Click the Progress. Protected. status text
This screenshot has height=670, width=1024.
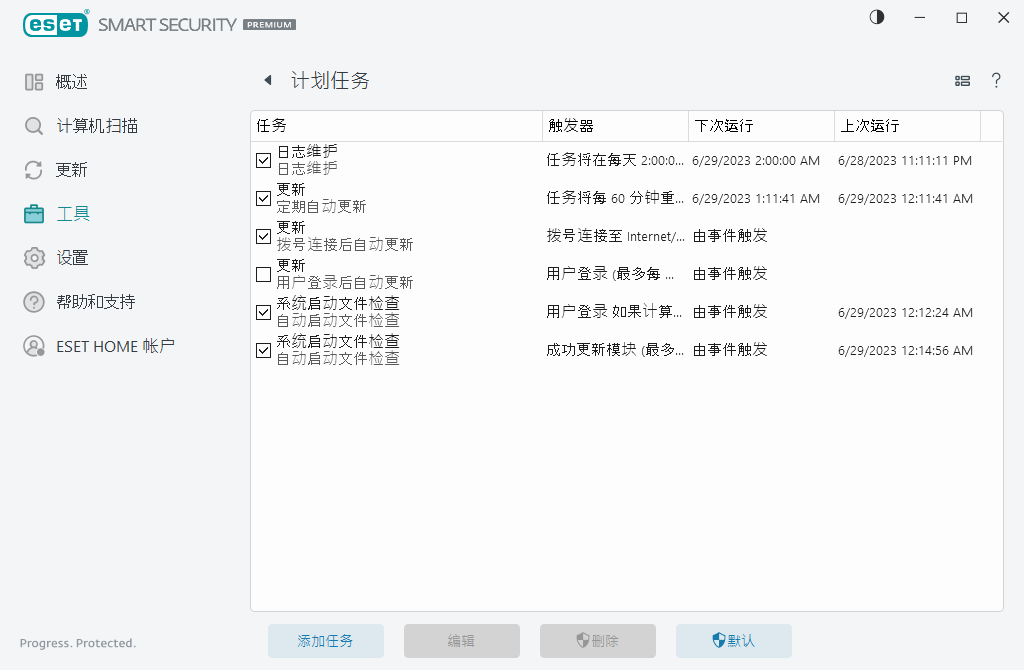77,643
